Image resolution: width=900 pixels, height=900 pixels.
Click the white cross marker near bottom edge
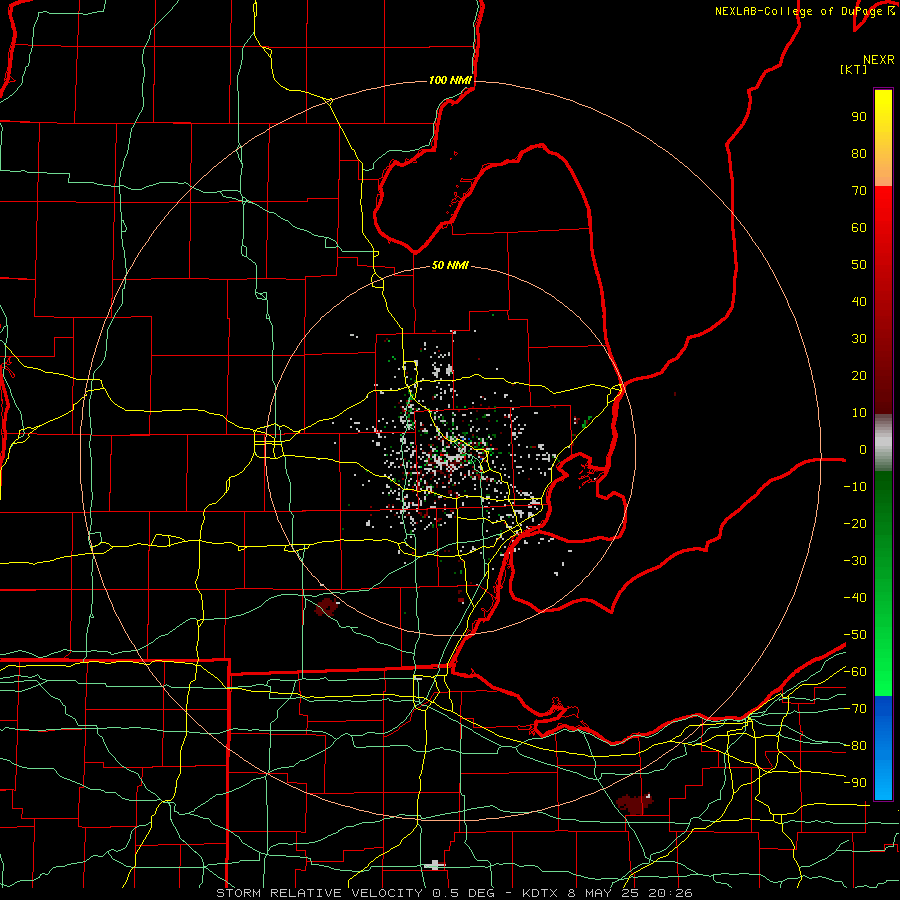coord(435,865)
